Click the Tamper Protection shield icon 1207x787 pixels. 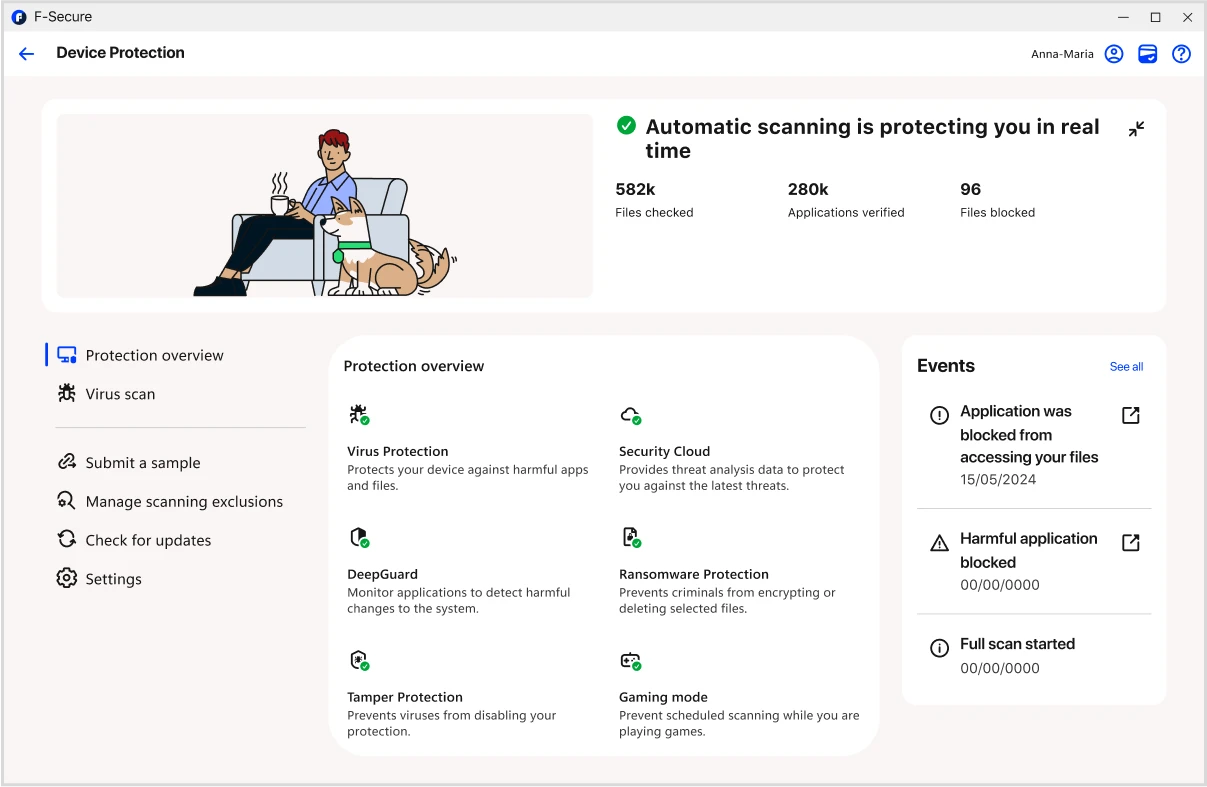tap(359, 661)
